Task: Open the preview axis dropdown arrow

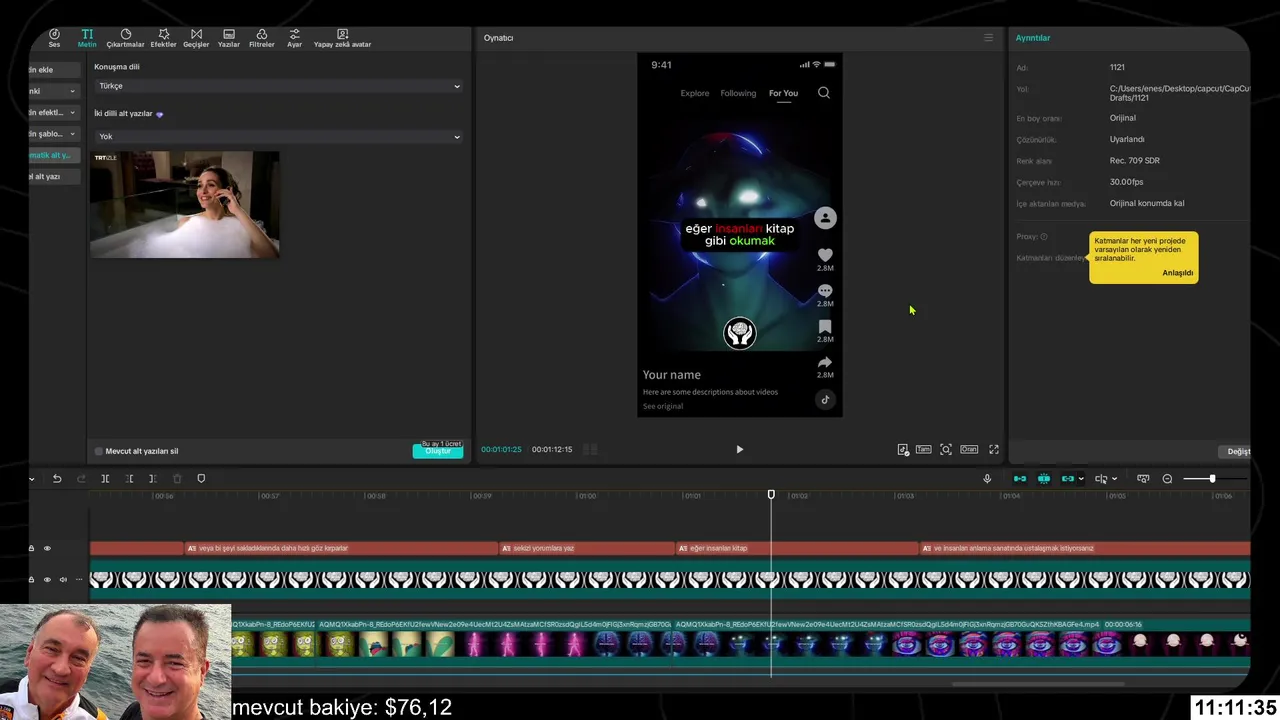Action: tap(1115, 479)
